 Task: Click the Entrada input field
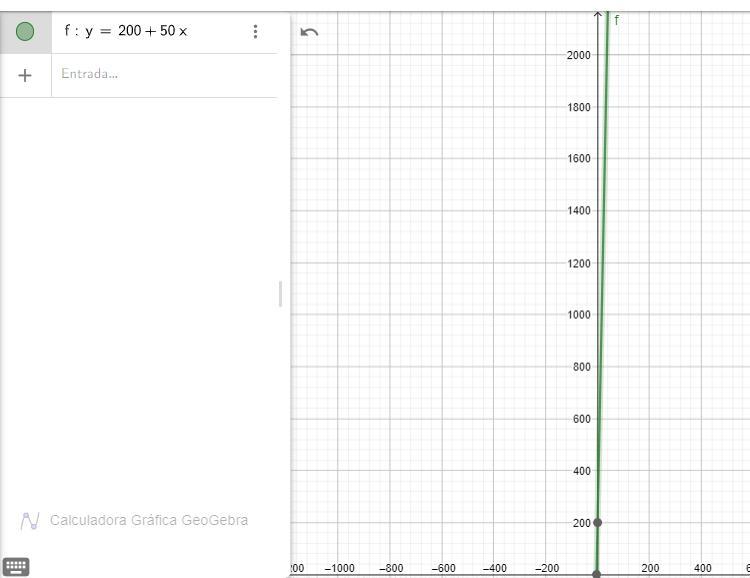tap(164, 74)
